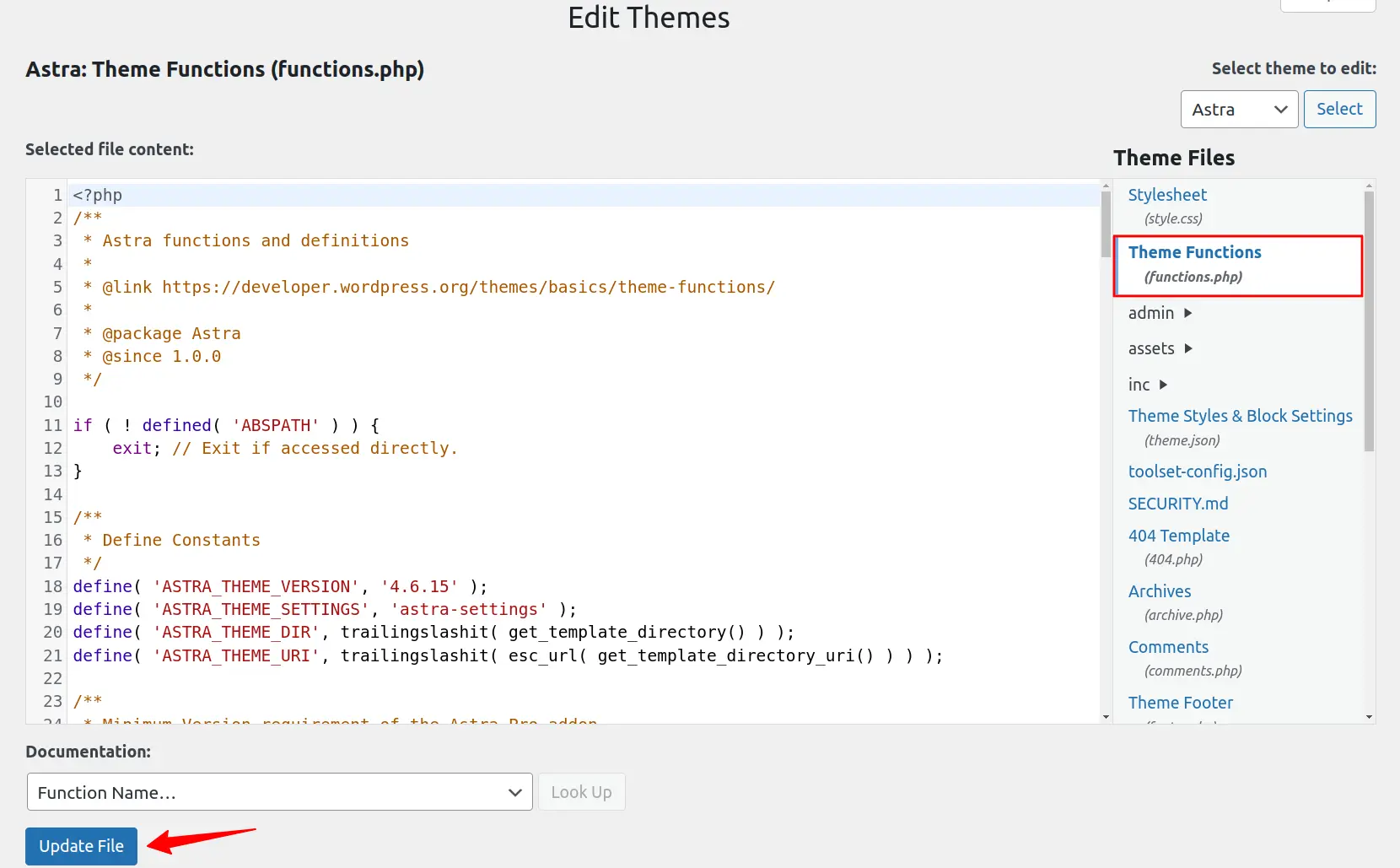Click the (functions.php) filename text
Screen dimensions: 1400x868
click(1193, 277)
